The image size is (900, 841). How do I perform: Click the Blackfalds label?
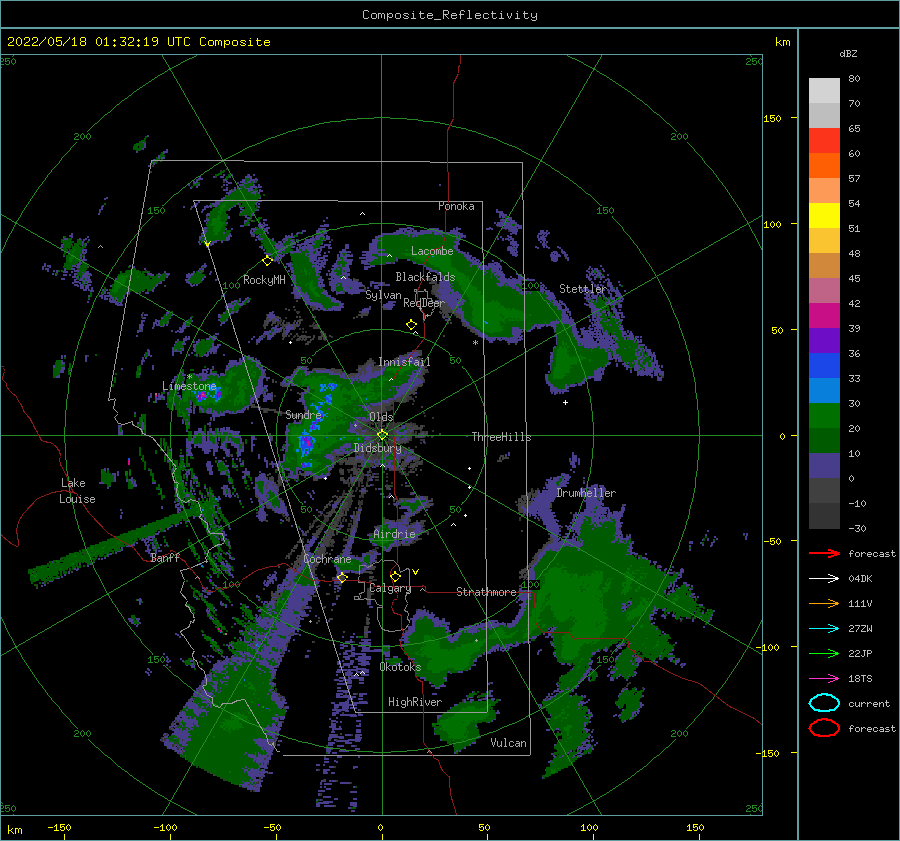(x=425, y=277)
